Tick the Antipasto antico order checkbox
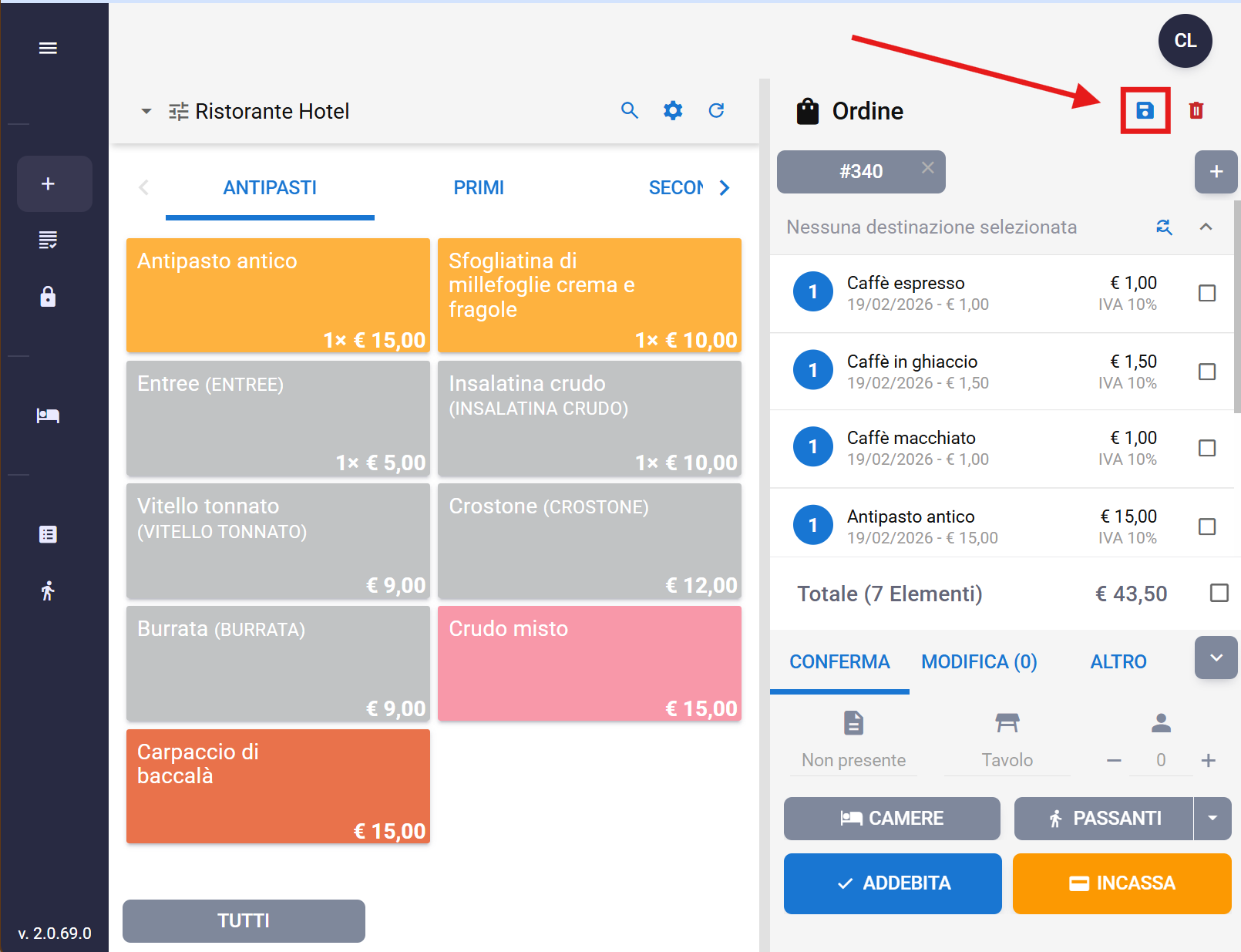 [1207, 526]
